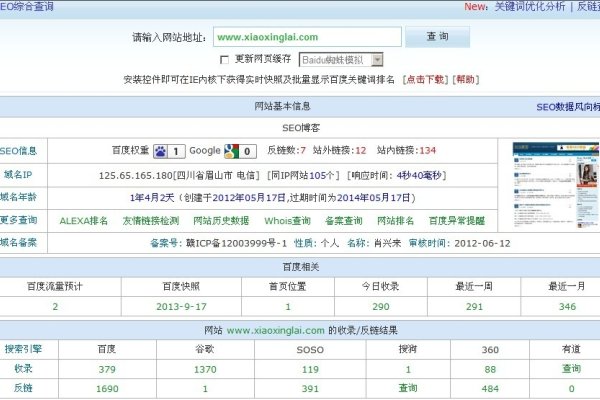Click the 搜狗 反链 查询 link
This screenshot has width=600, height=400.
[x=408, y=388]
